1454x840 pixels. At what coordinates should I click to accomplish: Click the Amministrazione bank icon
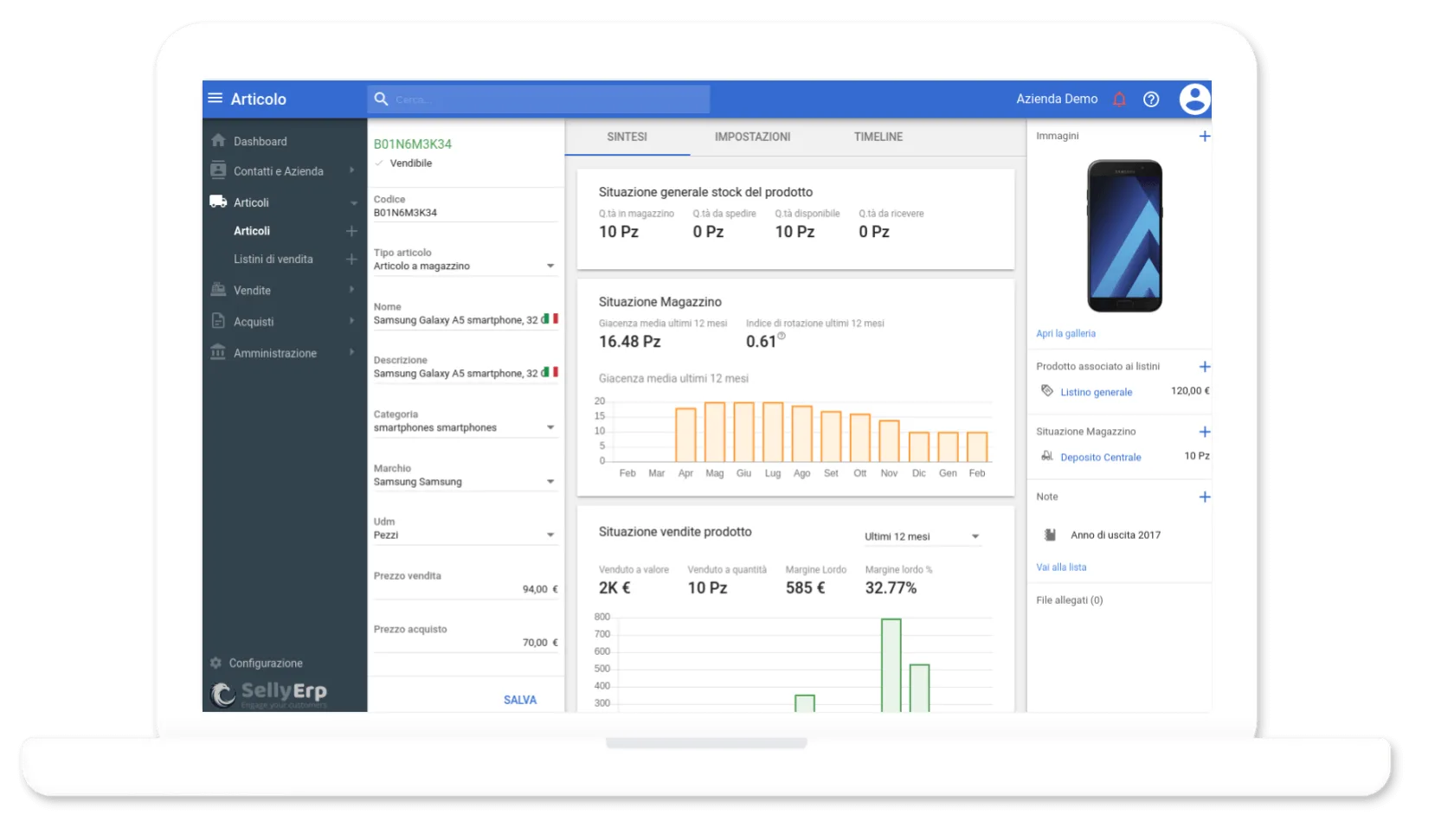click(218, 352)
